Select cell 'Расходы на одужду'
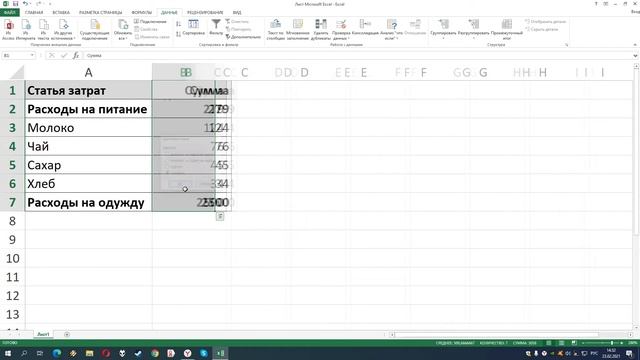The height and width of the screenshot is (360, 640). (x=88, y=202)
